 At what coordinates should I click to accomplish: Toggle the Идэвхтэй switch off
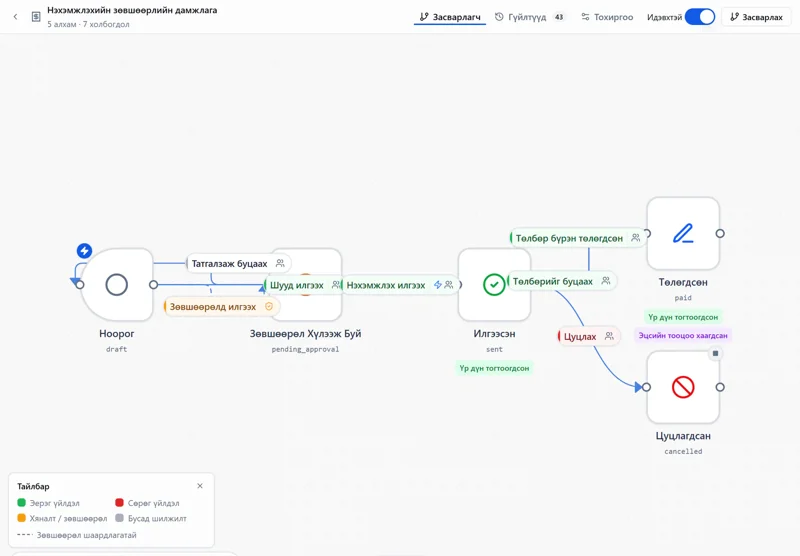click(699, 17)
